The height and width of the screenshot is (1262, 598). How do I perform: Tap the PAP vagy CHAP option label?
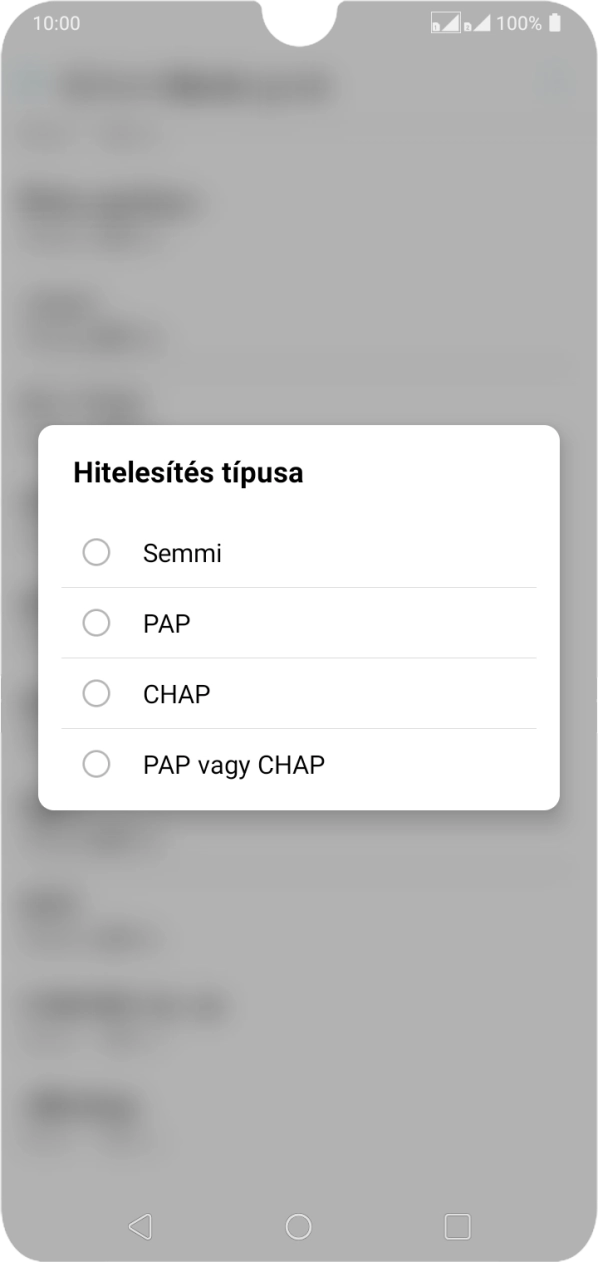click(x=233, y=764)
